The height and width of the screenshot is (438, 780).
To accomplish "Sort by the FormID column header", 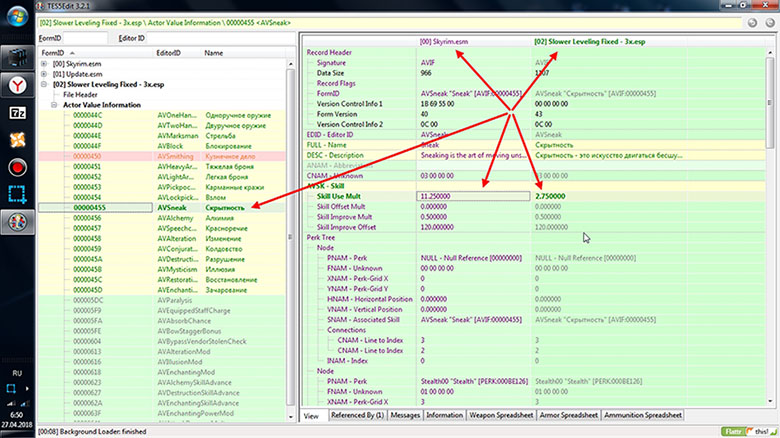I will 96,53.
